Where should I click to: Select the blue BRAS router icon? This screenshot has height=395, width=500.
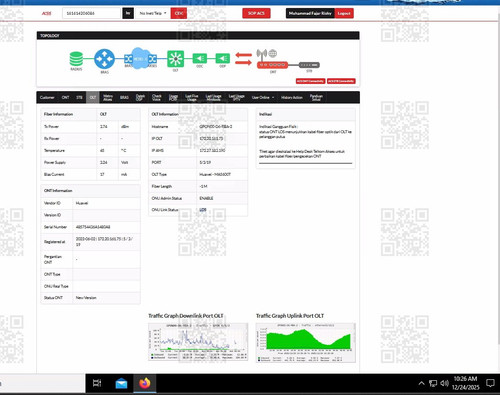click(104, 59)
